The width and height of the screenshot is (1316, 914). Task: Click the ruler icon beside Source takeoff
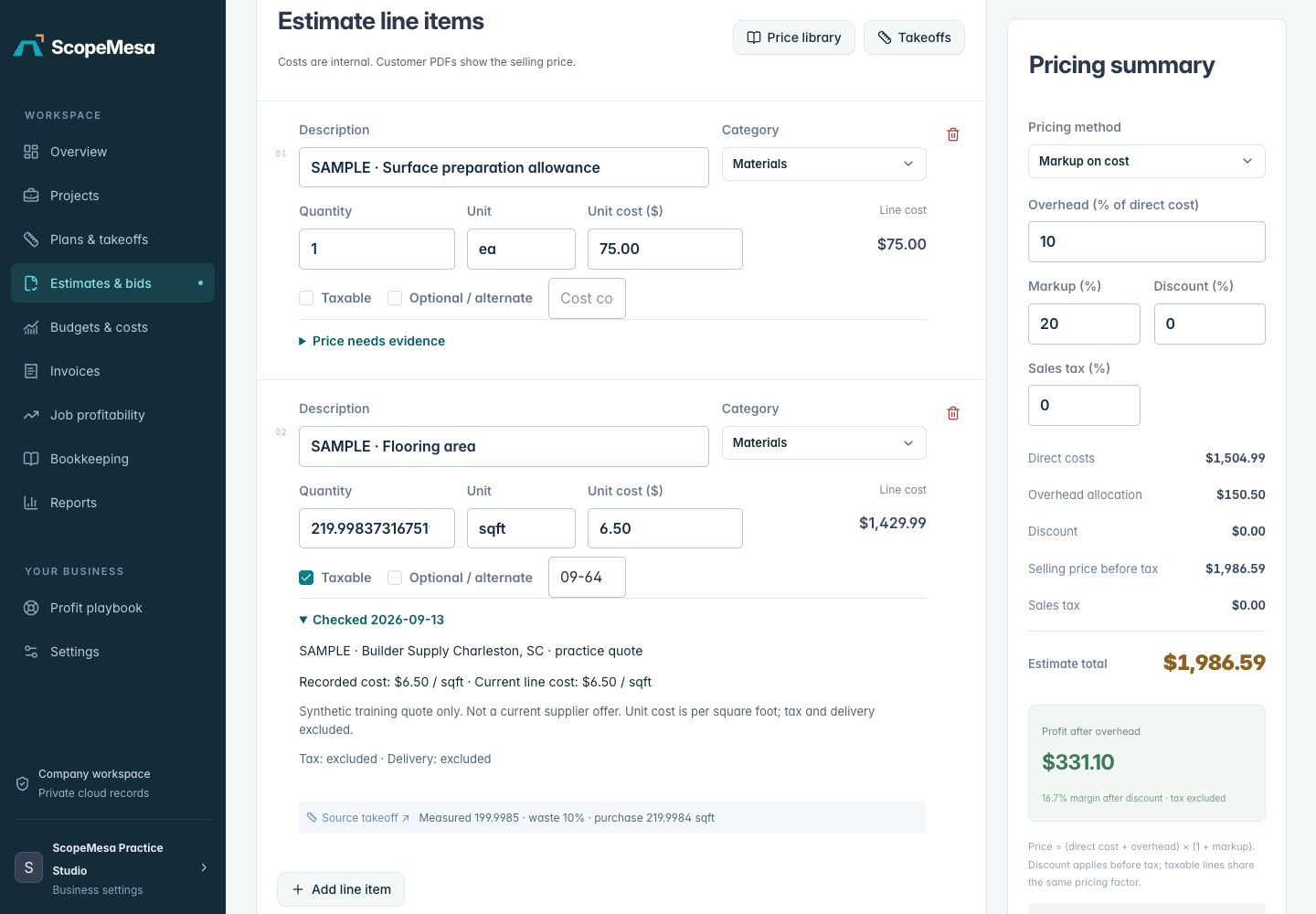click(x=312, y=818)
